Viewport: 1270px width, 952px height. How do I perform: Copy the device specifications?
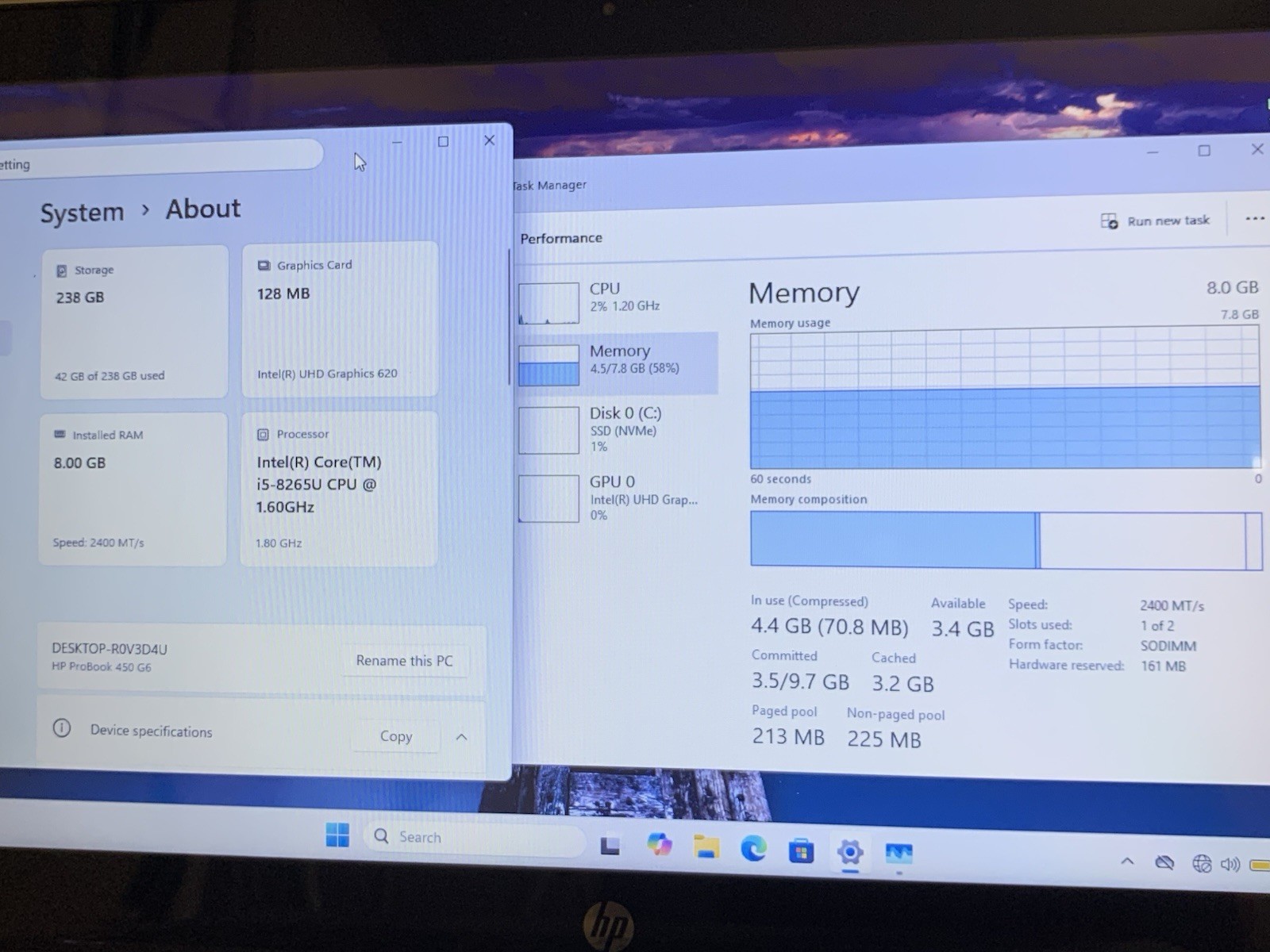pos(395,736)
